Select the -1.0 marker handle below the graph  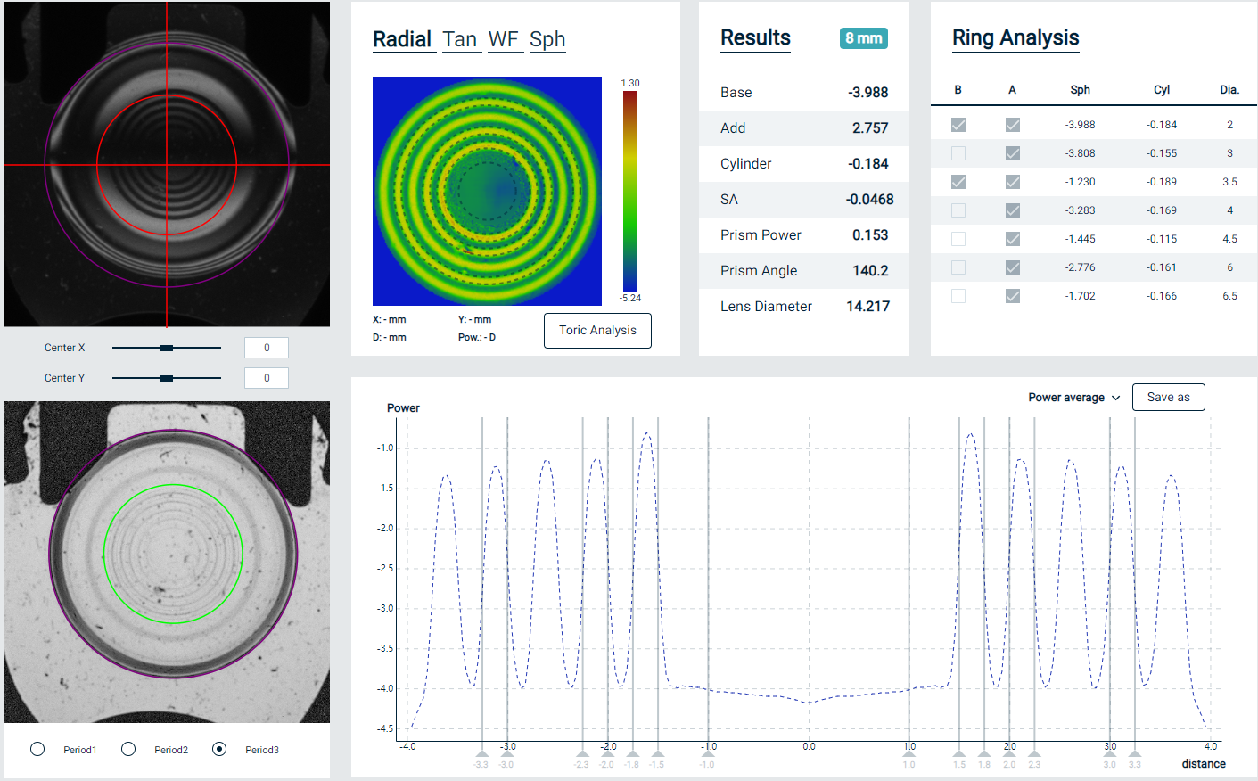708,756
